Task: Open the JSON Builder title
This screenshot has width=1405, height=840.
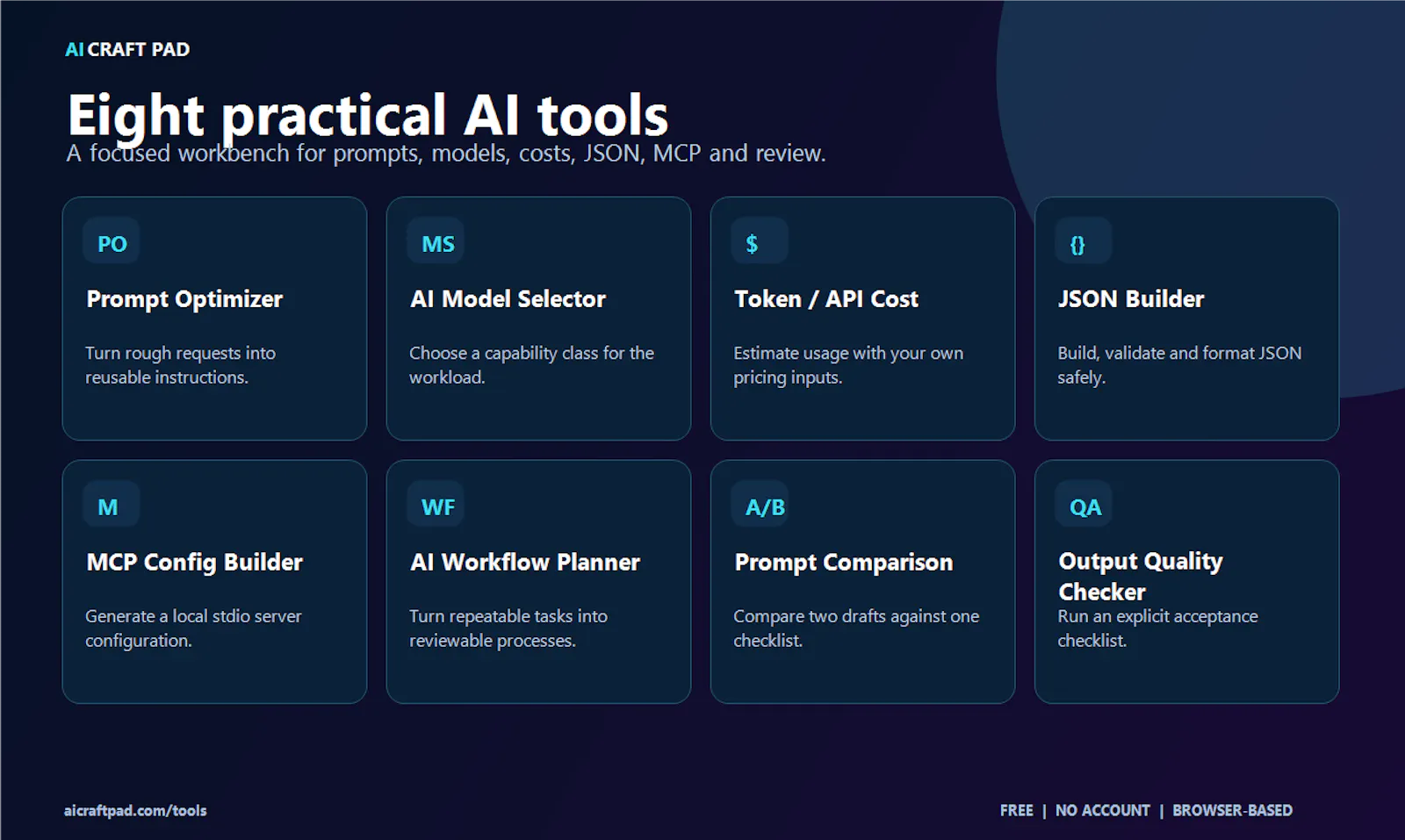Action: pos(1131,299)
